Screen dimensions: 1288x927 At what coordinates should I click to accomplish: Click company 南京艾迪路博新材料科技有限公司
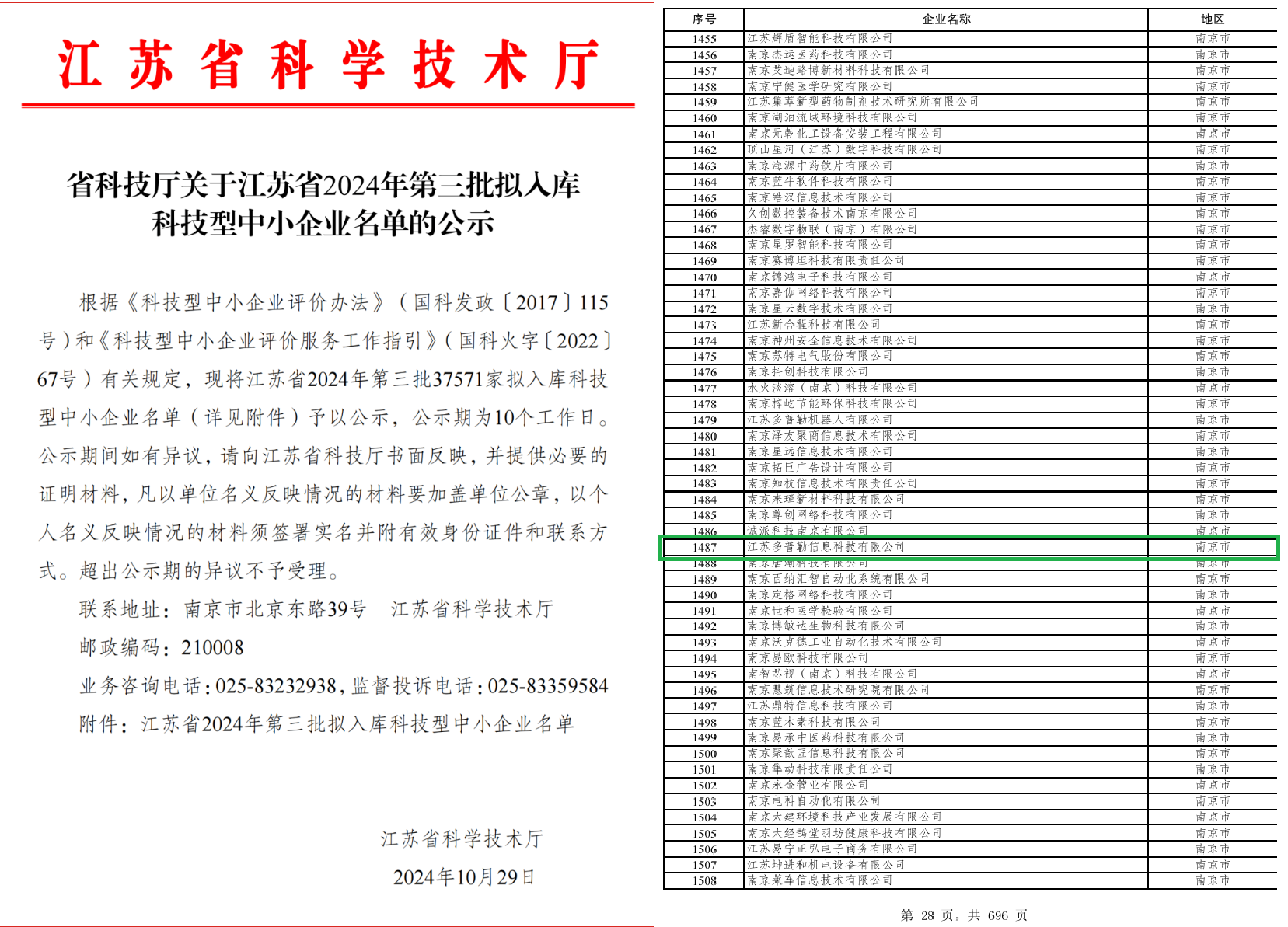point(839,70)
